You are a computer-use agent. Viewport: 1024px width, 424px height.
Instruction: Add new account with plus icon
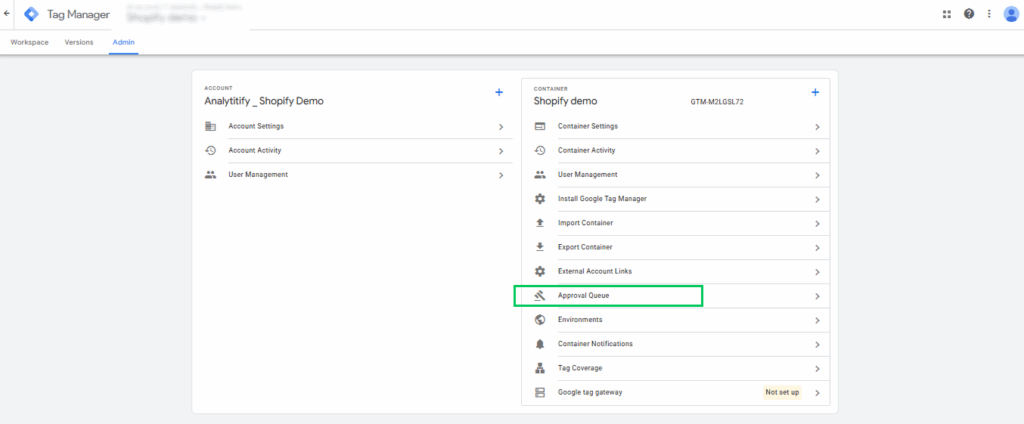pyautogui.click(x=499, y=93)
